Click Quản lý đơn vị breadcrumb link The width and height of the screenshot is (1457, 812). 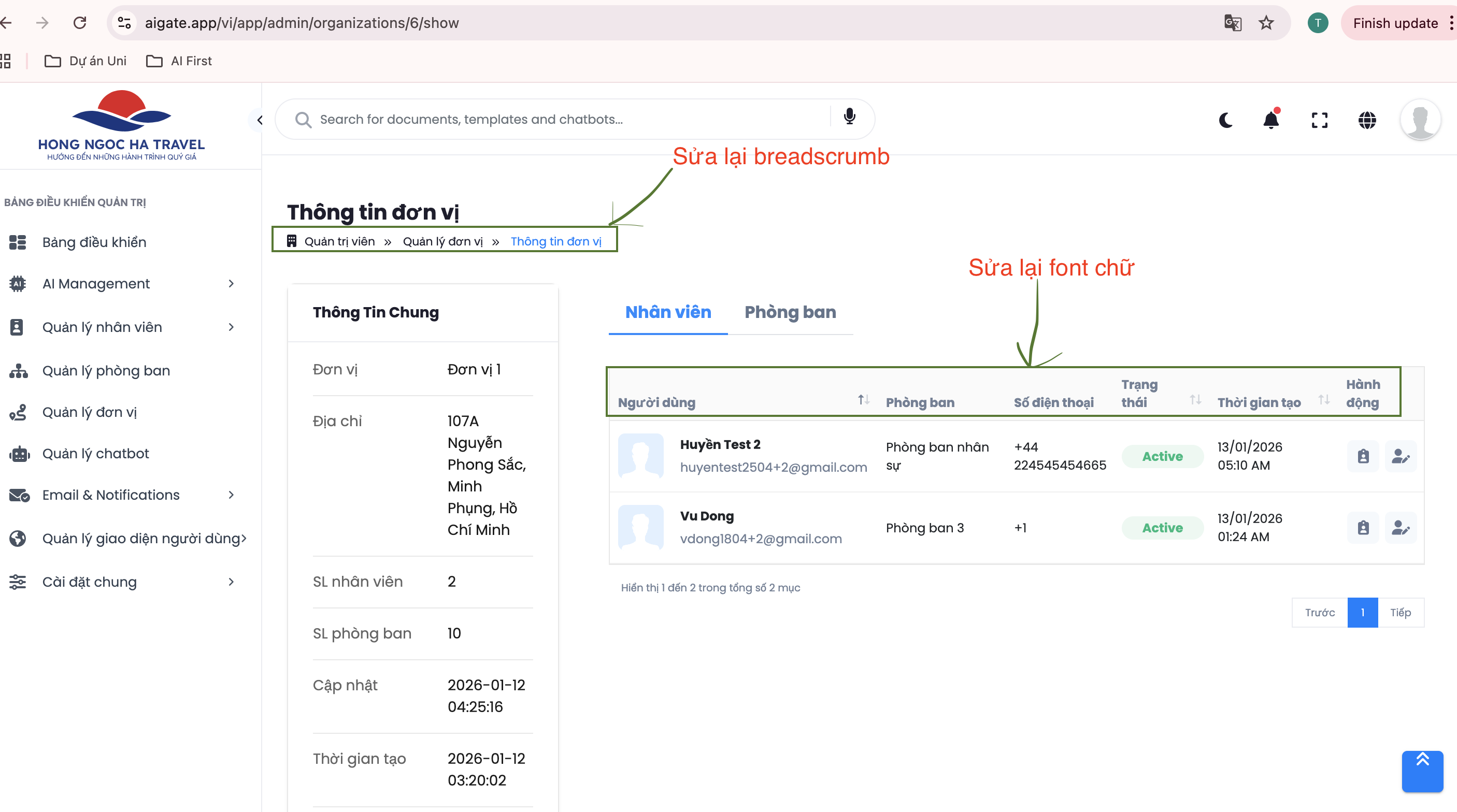(442, 241)
